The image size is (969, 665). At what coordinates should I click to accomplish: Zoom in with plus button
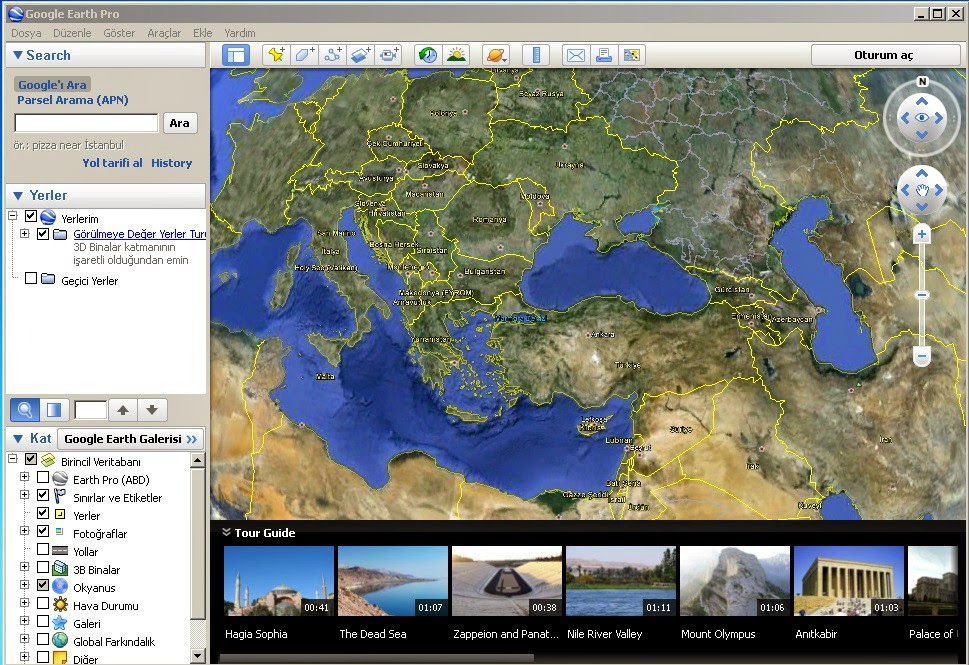pos(921,234)
